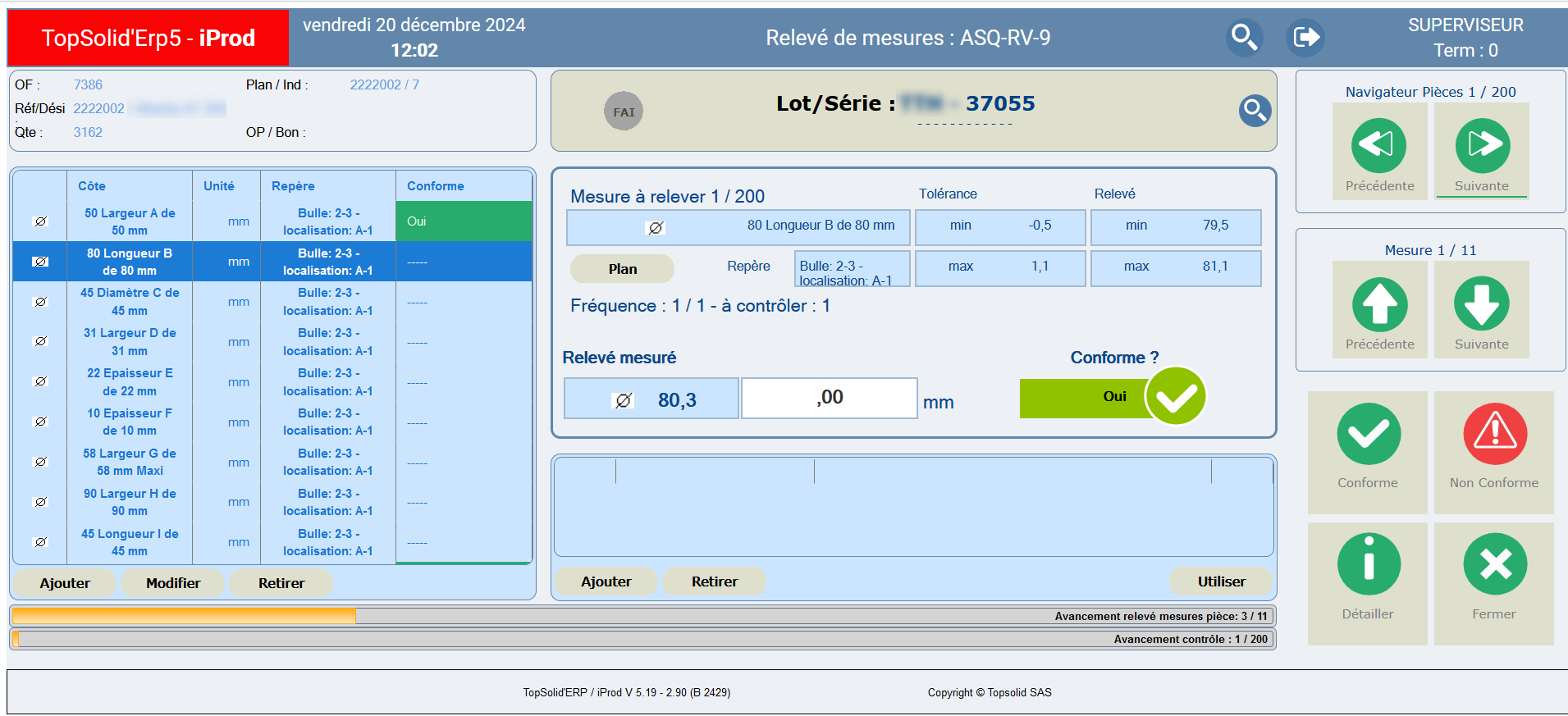Click diameter icon of 90 Largeur H row
The height and width of the screenshot is (716, 1568).
pyautogui.click(x=40, y=502)
